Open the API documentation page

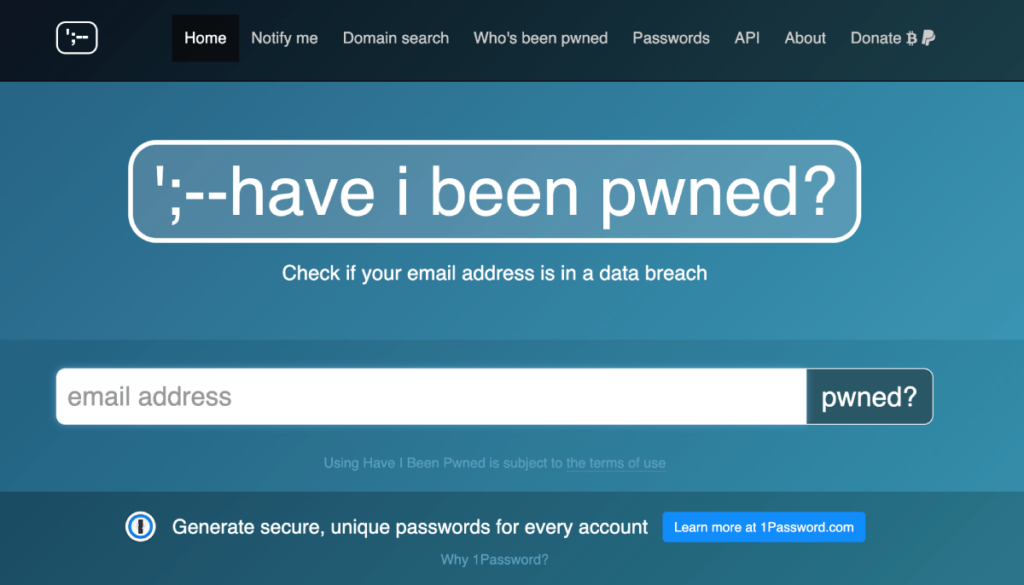[746, 38]
